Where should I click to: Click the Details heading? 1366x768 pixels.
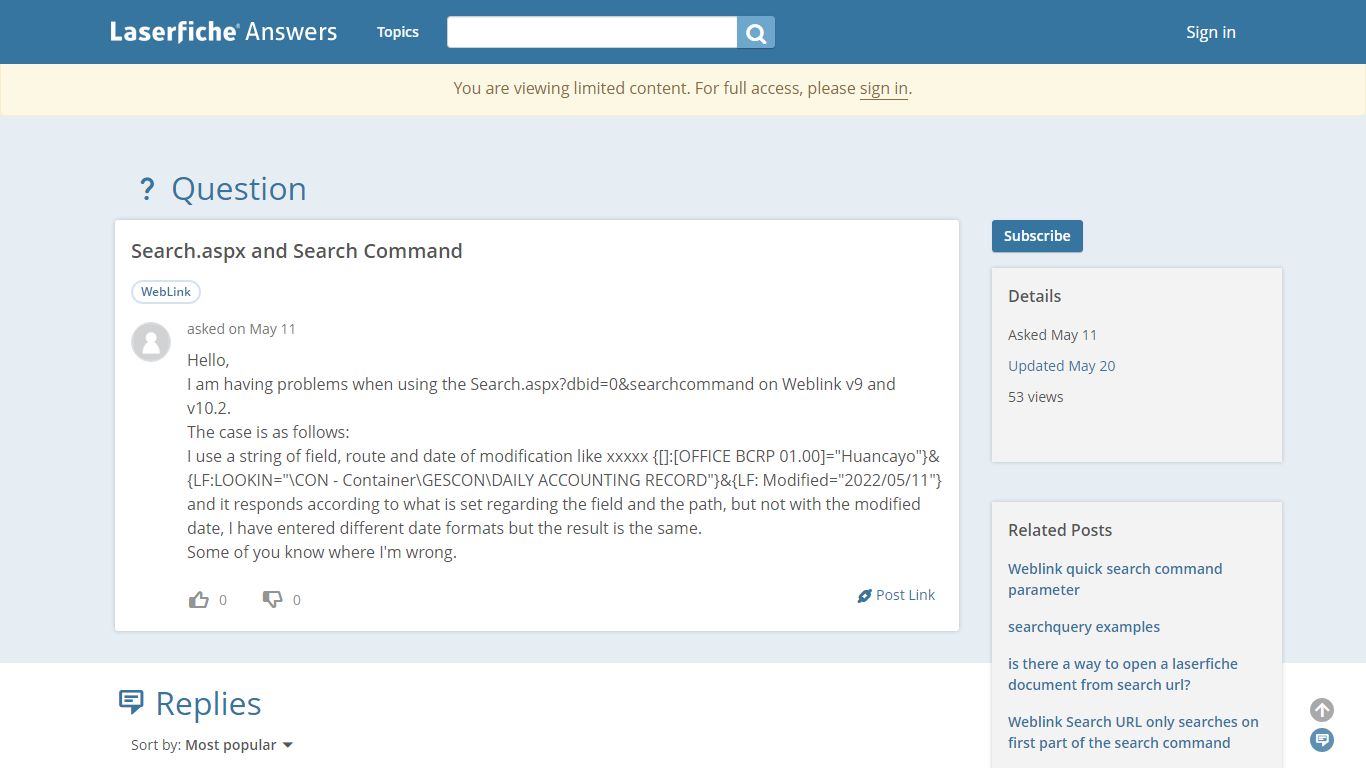[x=1034, y=296]
